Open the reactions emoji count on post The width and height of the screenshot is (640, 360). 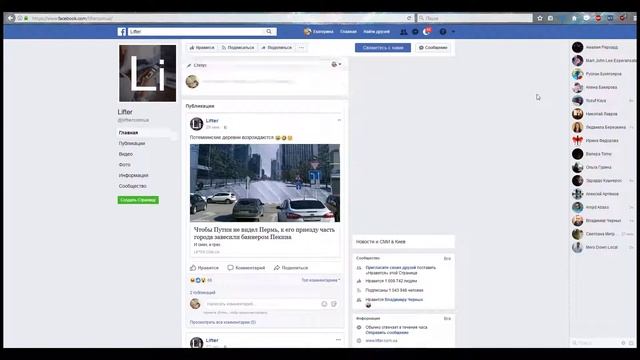(201, 280)
